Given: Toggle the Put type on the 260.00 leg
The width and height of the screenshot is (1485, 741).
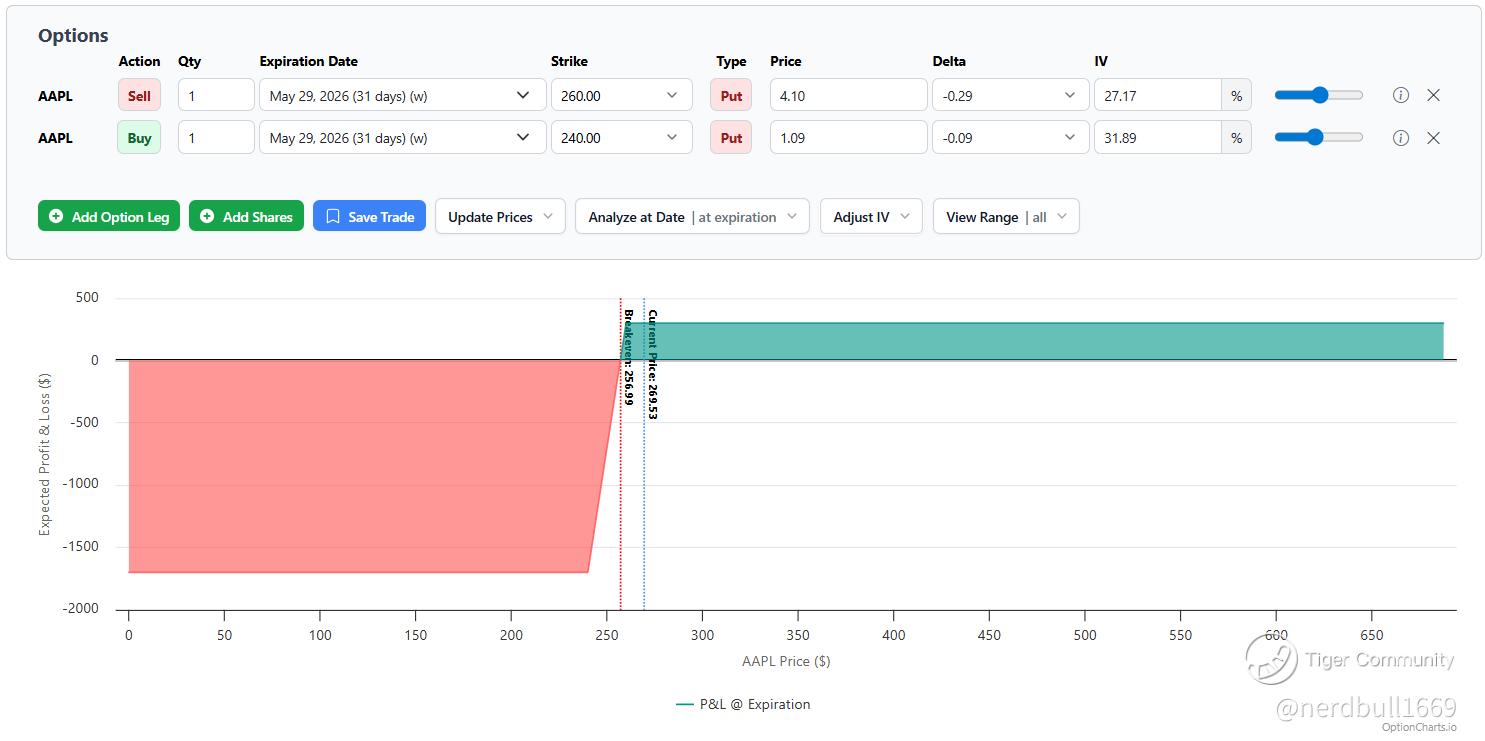Looking at the screenshot, I should click(731, 96).
